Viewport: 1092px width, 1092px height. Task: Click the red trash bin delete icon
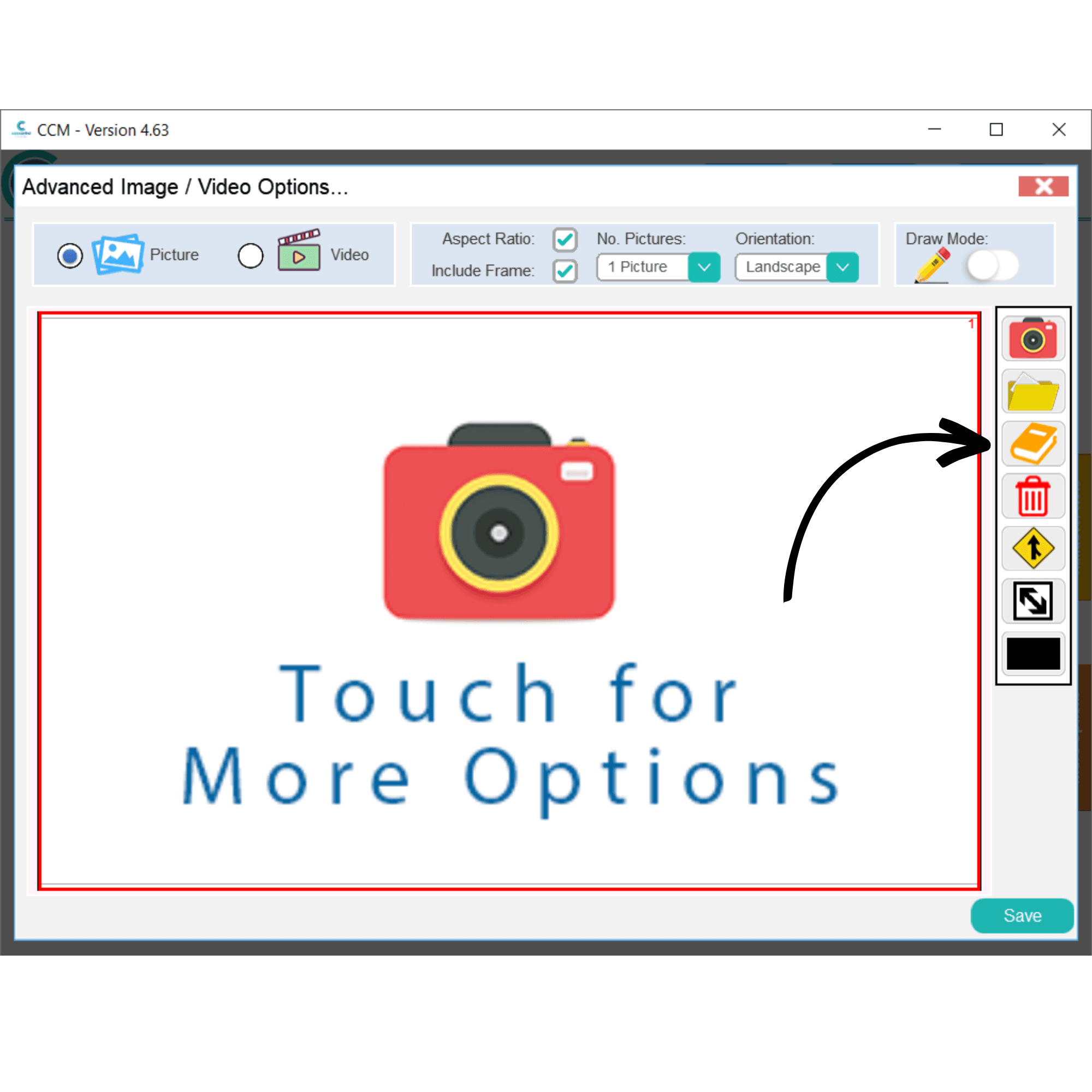[x=1032, y=496]
